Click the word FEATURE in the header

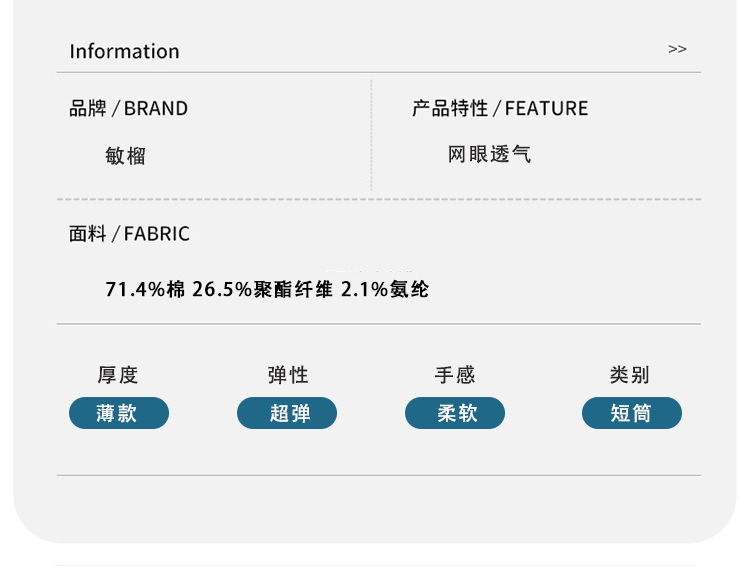[547, 109]
